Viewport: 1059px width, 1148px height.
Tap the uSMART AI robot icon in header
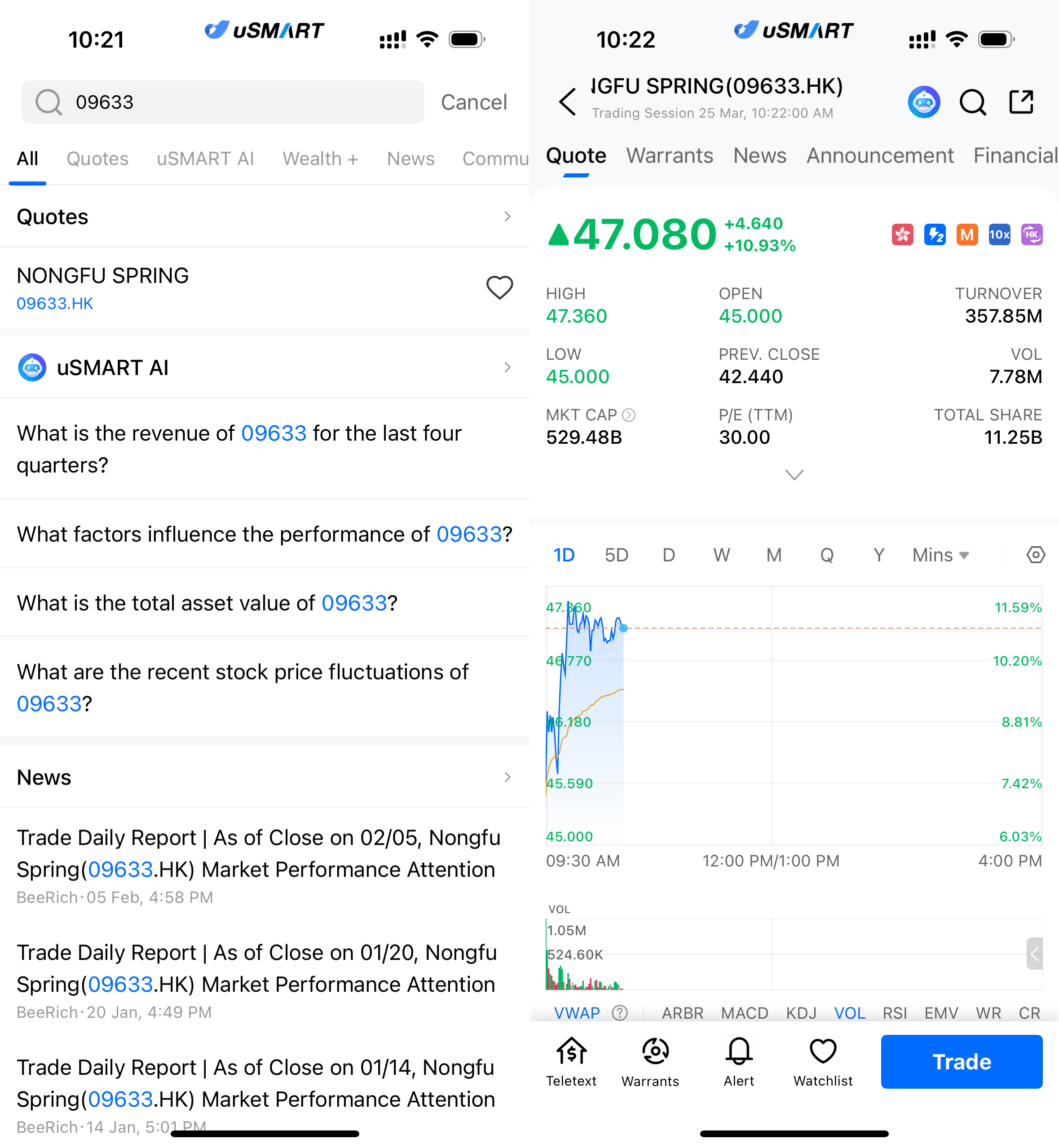pyautogui.click(x=923, y=102)
